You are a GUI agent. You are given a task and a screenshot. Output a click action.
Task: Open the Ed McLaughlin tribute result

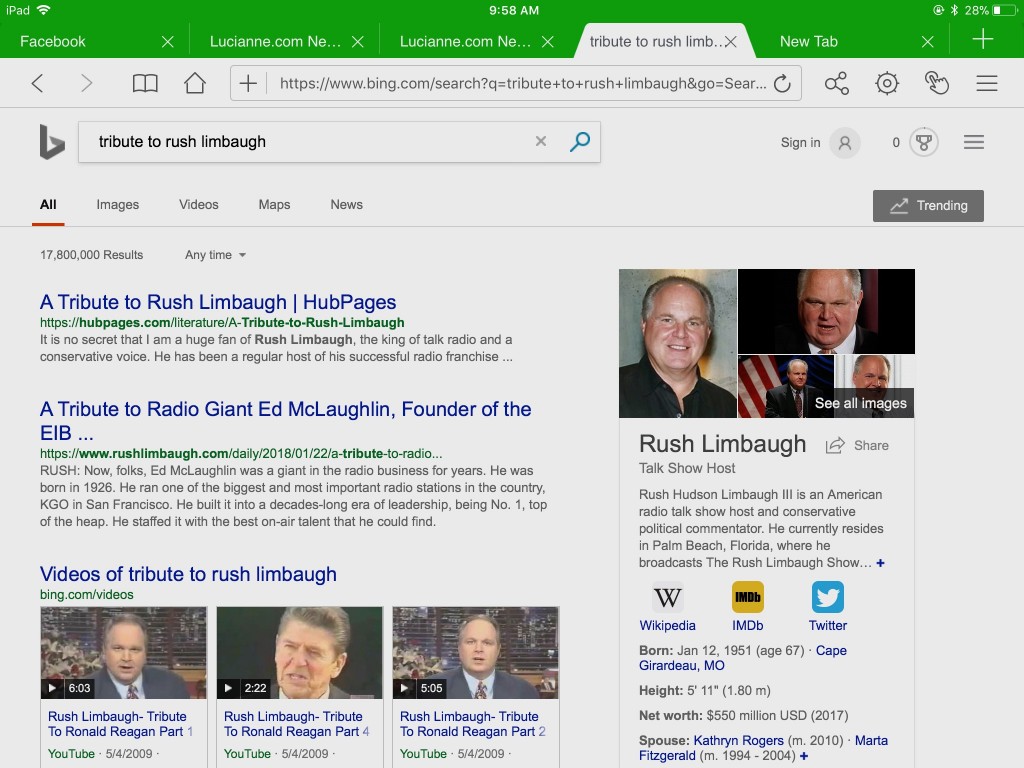click(285, 421)
